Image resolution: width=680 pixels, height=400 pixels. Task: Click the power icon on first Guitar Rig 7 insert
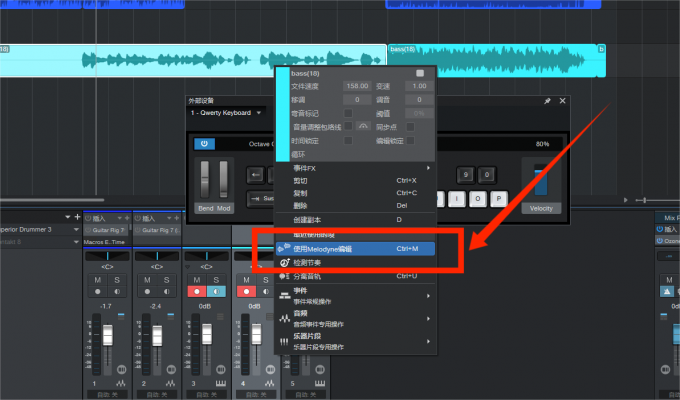[x=88, y=230]
